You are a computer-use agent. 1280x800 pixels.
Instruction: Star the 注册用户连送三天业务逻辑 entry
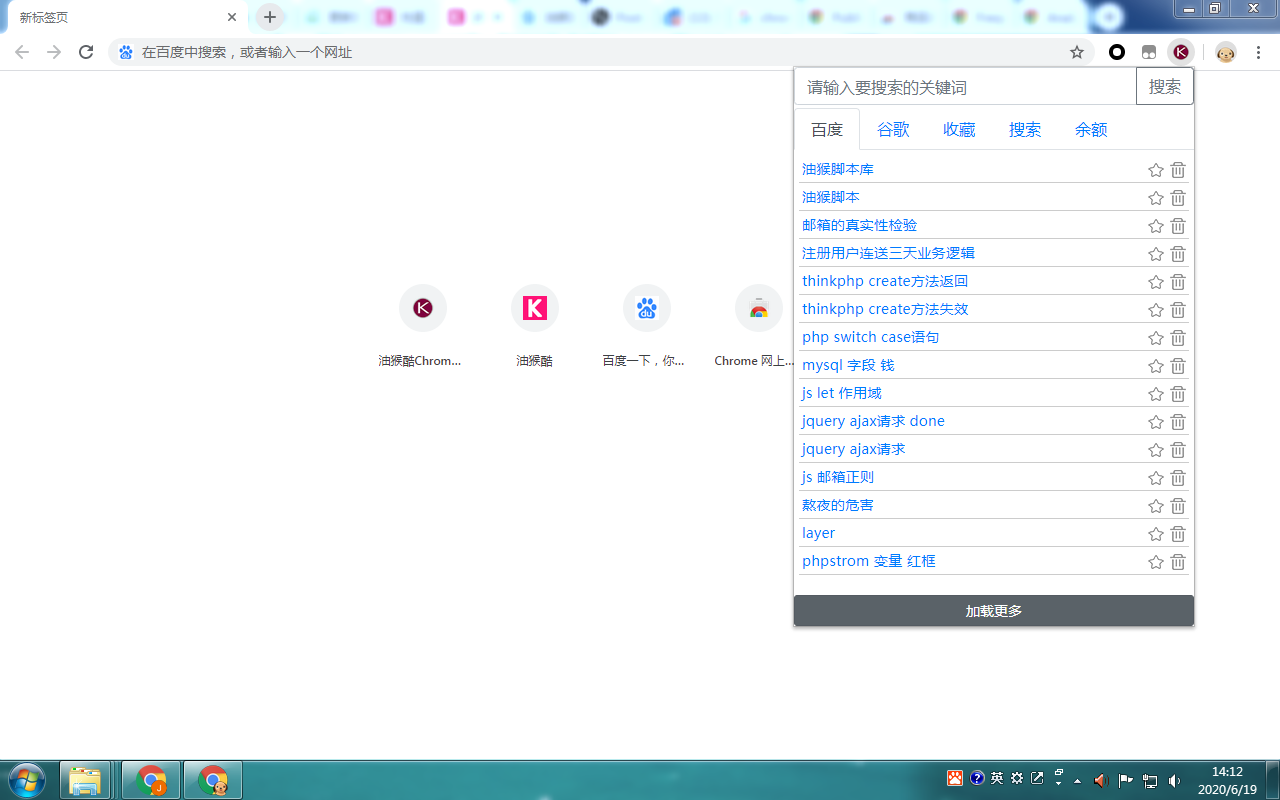[1156, 254]
